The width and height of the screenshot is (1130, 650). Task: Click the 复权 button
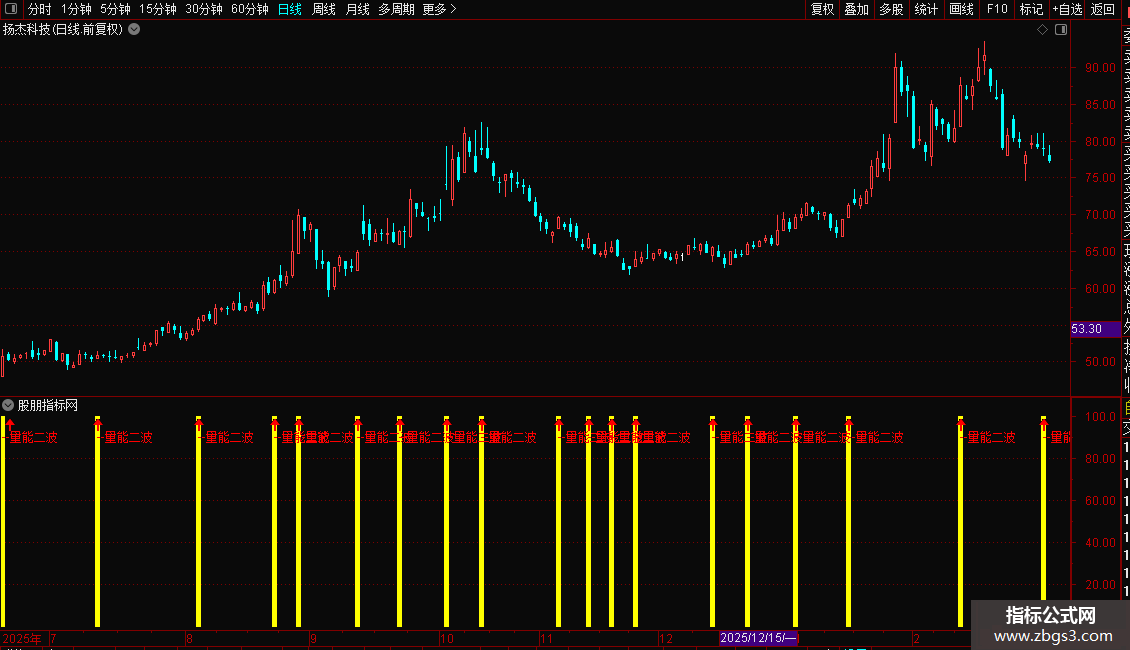[822, 9]
